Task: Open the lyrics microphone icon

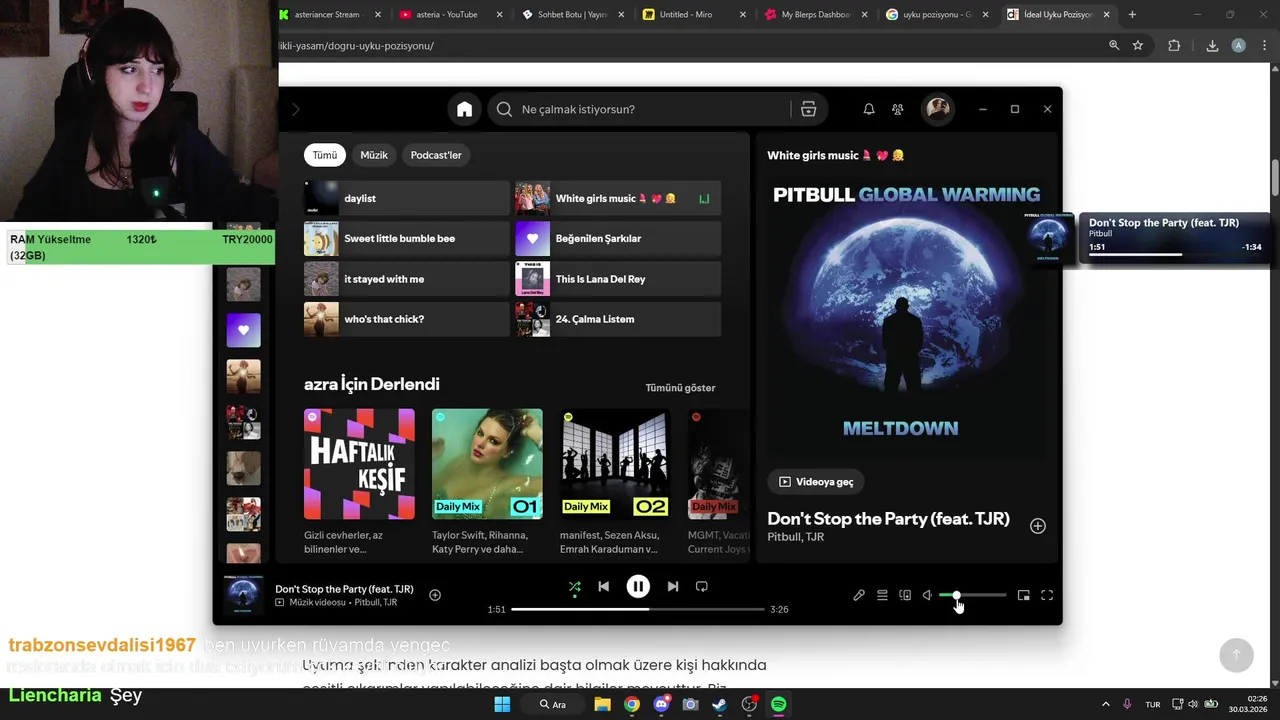Action: coord(858,595)
